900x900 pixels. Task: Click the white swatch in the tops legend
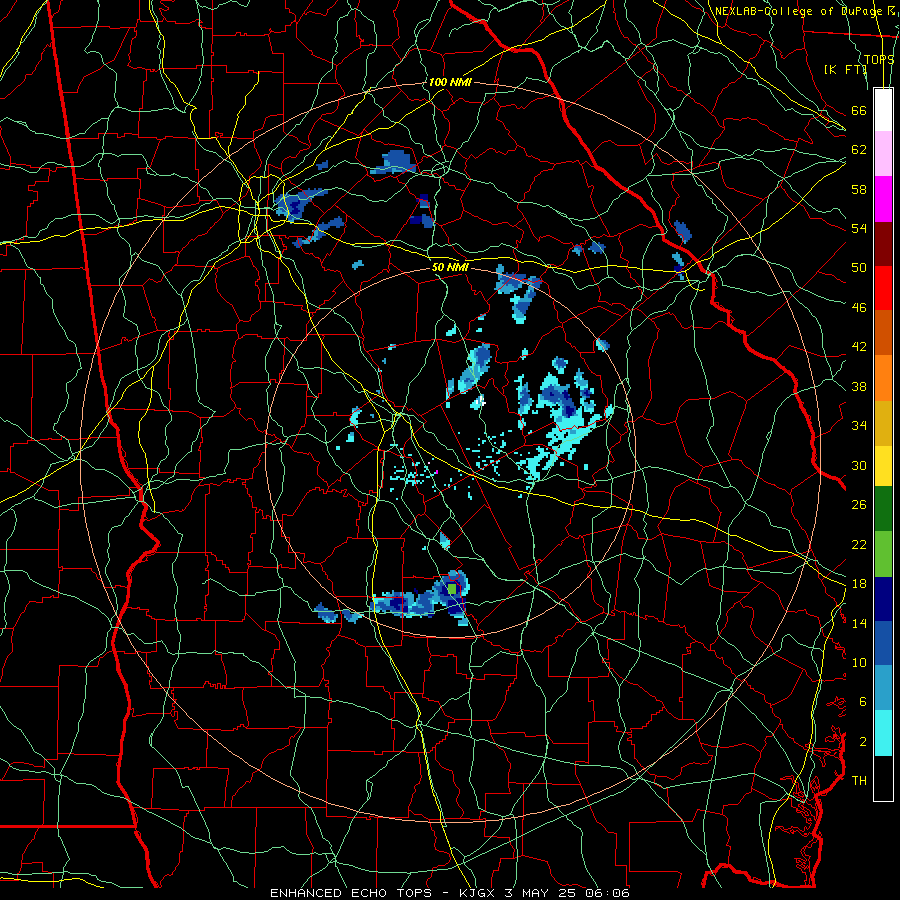883,110
